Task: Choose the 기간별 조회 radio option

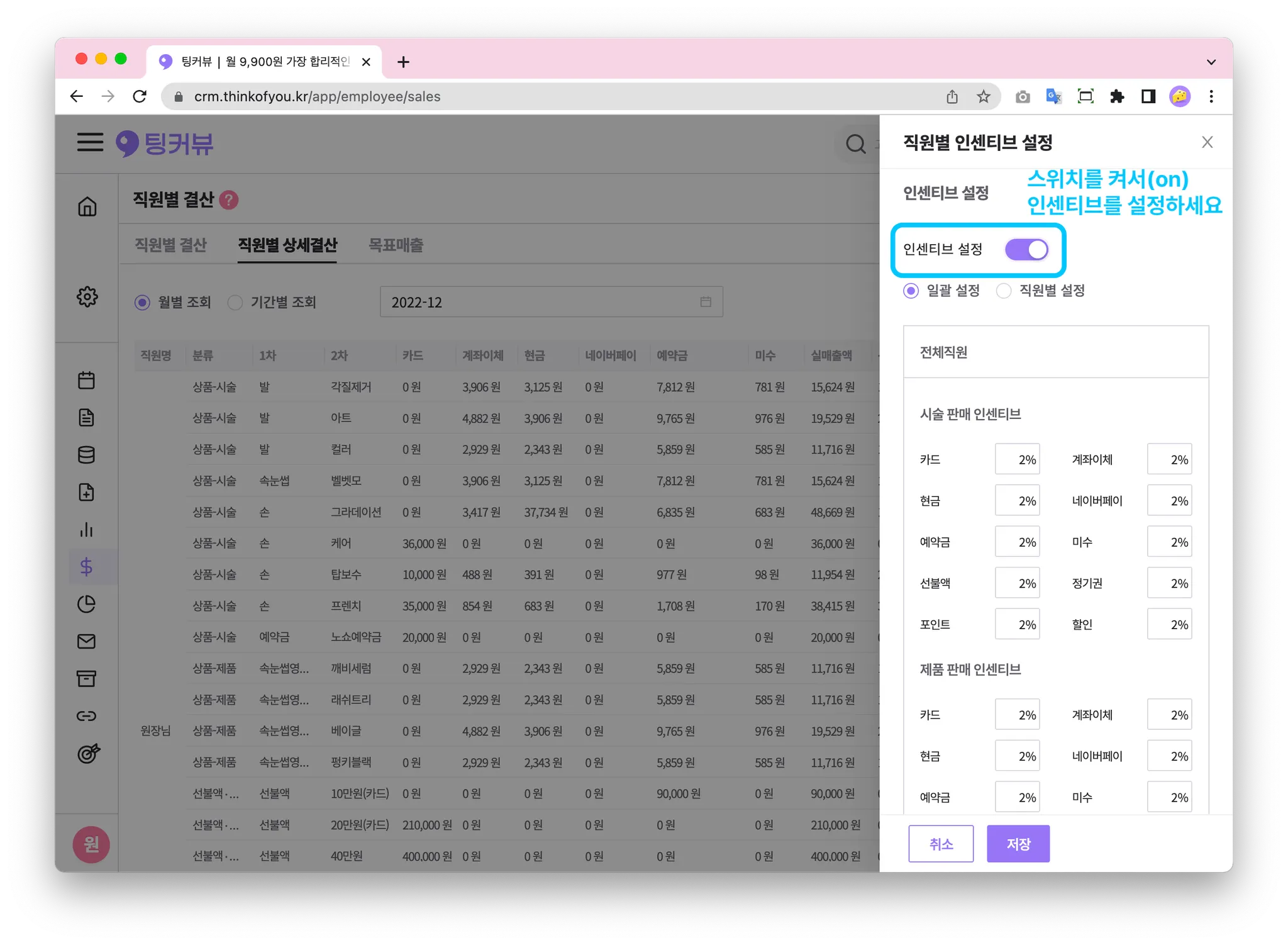Action: pyautogui.click(x=235, y=303)
